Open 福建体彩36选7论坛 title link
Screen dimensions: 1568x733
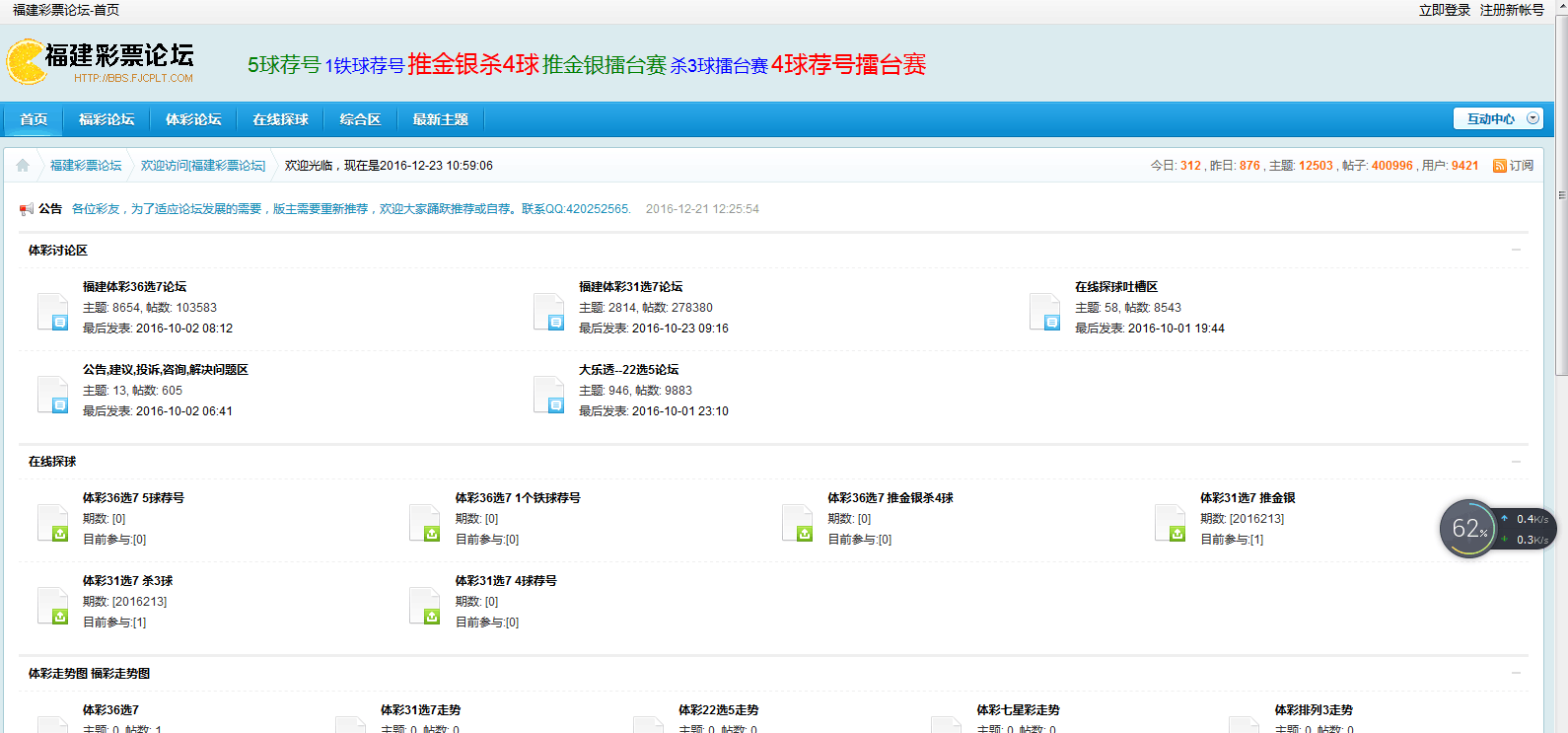coord(134,287)
